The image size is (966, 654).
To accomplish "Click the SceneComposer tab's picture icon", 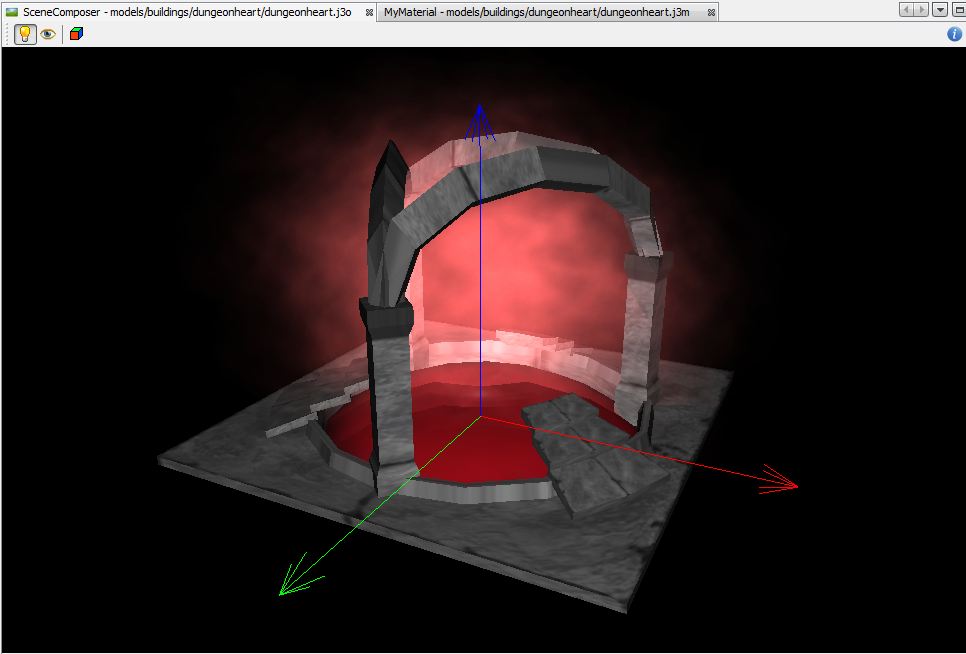I will click(x=12, y=11).
